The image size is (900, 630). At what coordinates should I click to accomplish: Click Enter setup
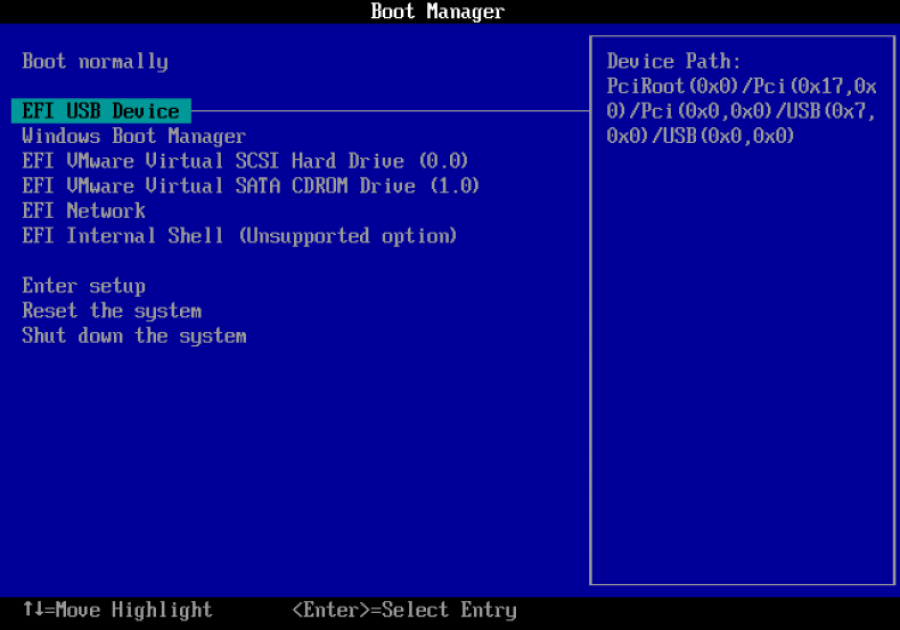(83, 285)
